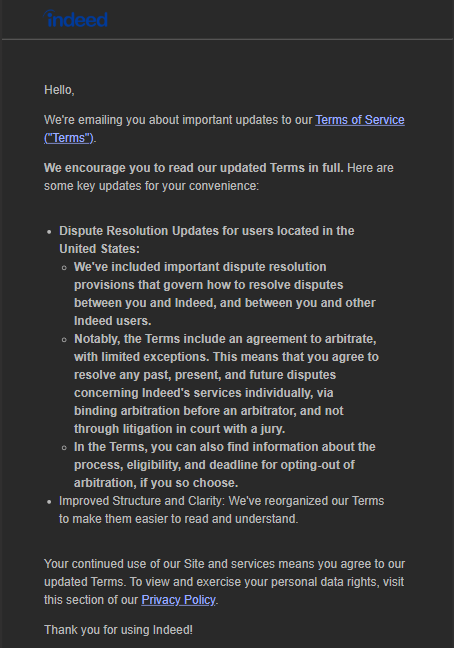Click the bold "We encourage you to read" sentence
Image resolution: width=454 pixels, height=648 pixels.
point(194,168)
